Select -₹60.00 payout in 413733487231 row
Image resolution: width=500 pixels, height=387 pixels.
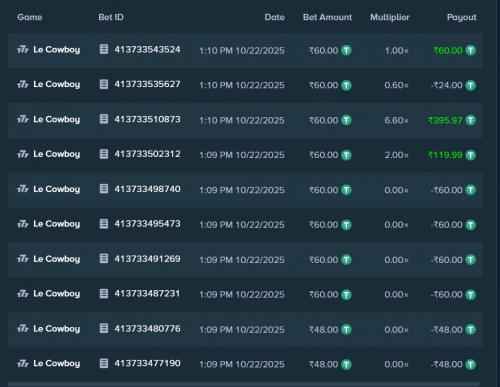[x=447, y=295]
